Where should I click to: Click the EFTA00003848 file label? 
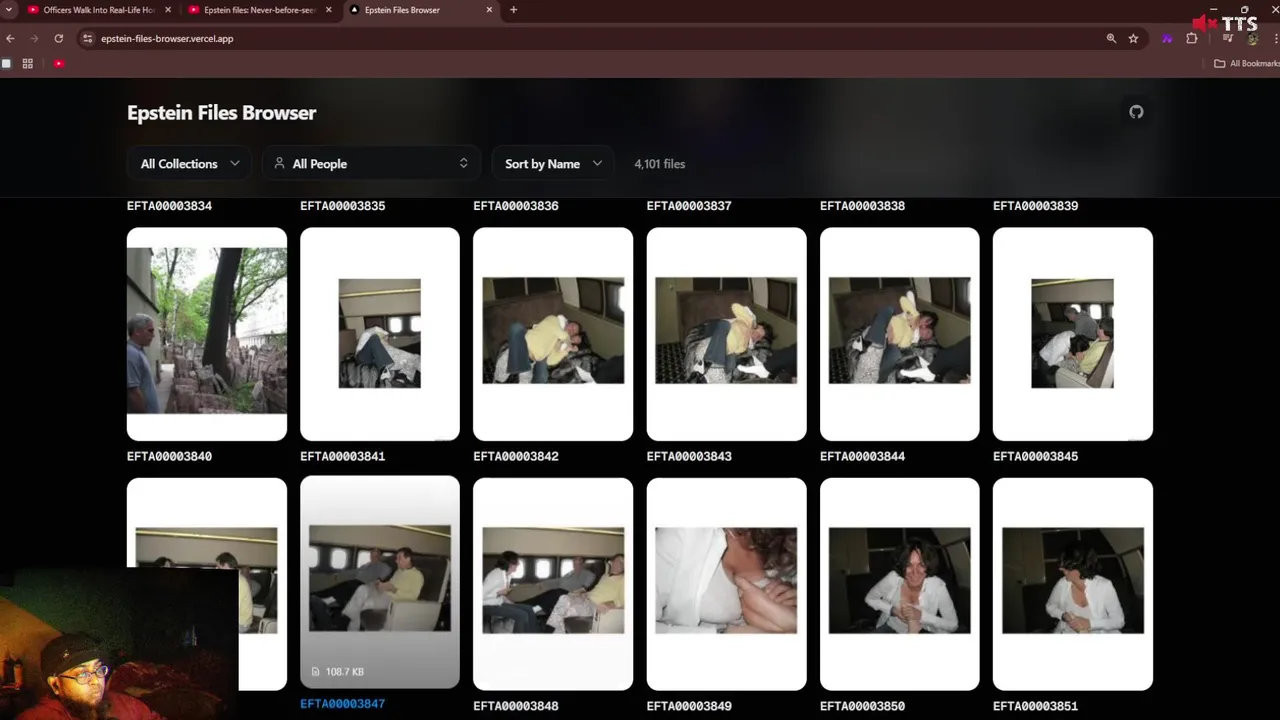click(516, 706)
